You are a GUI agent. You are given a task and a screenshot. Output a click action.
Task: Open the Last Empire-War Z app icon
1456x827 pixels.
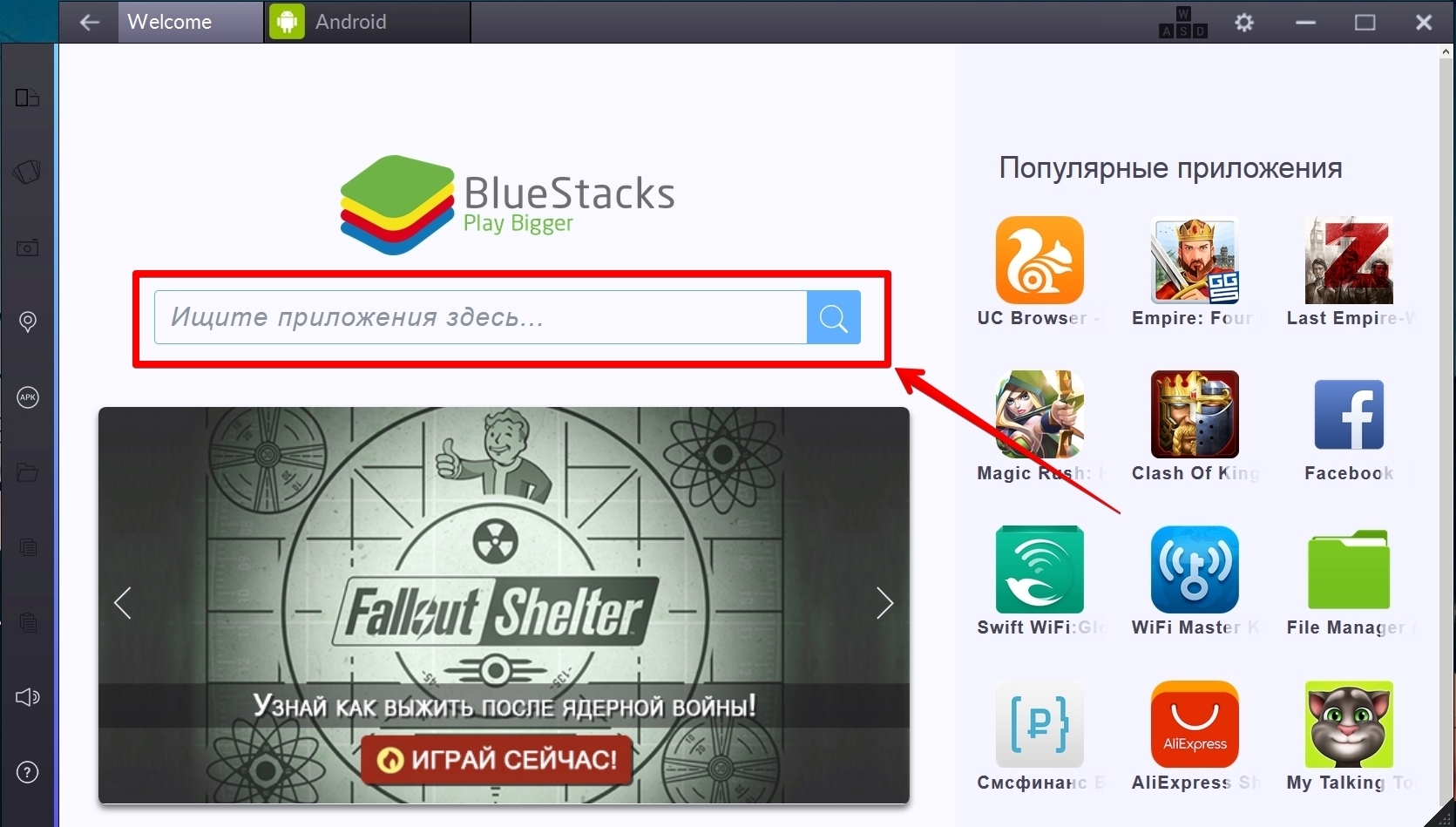pyautogui.click(x=1349, y=260)
